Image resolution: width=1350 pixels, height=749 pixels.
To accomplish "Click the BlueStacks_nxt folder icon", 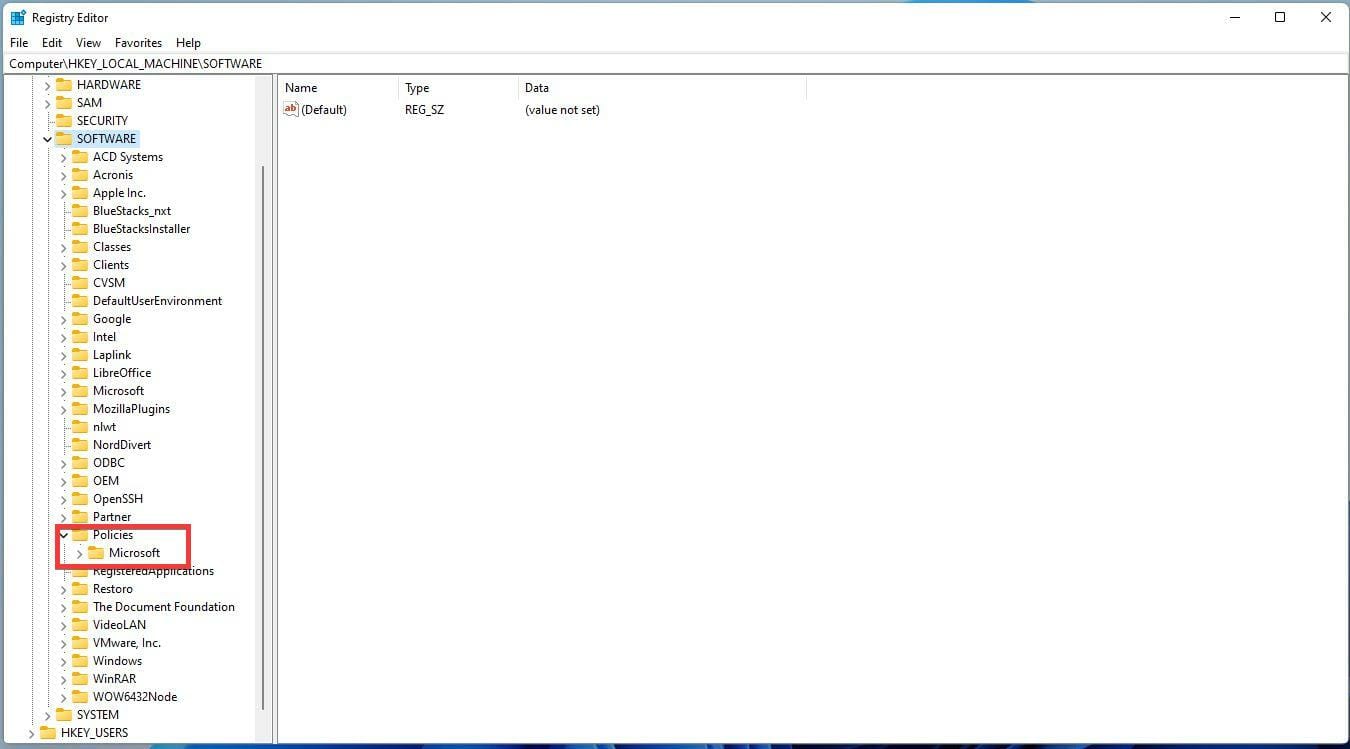I will [x=80, y=211].
